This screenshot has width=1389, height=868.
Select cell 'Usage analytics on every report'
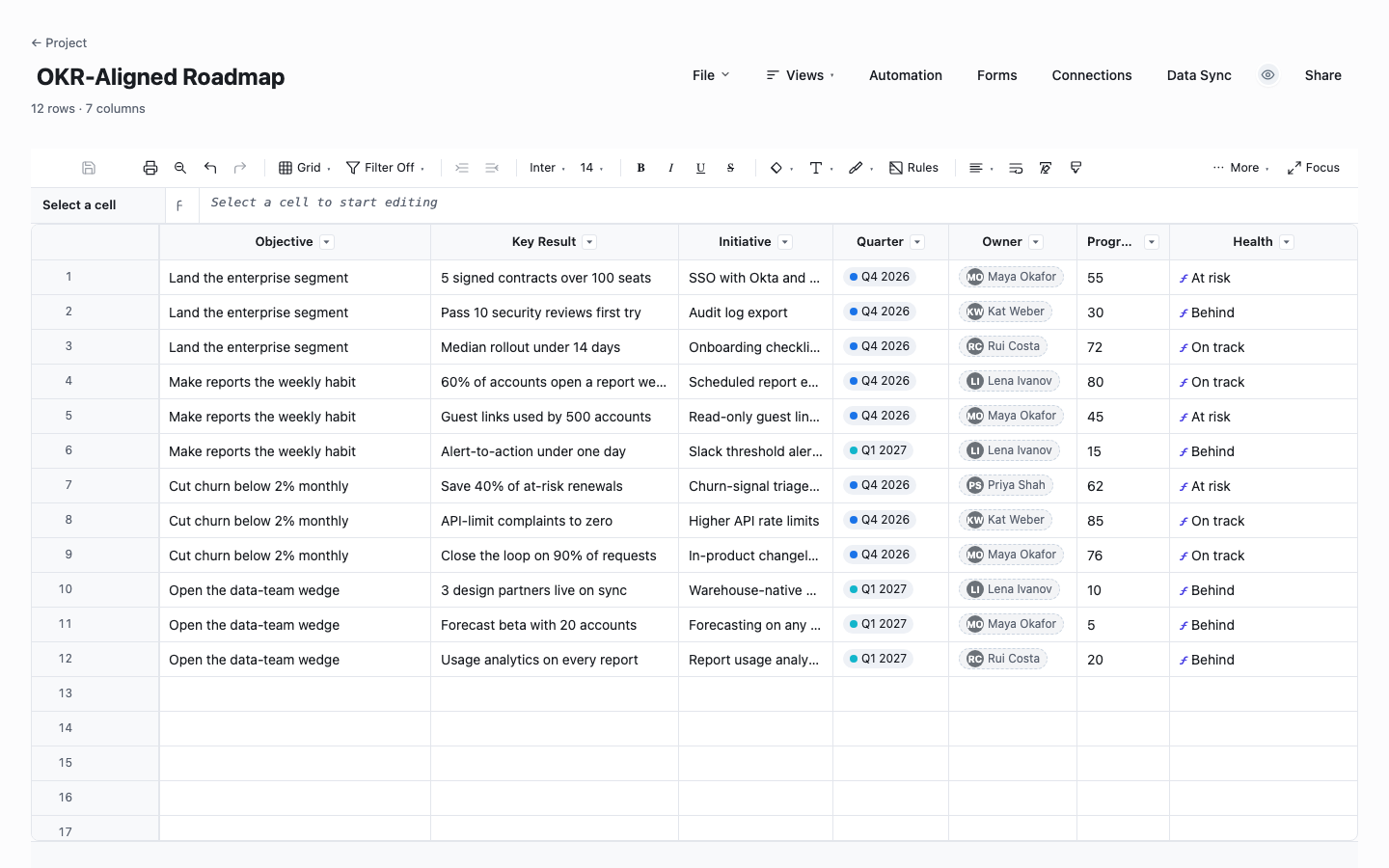[555, 660]
